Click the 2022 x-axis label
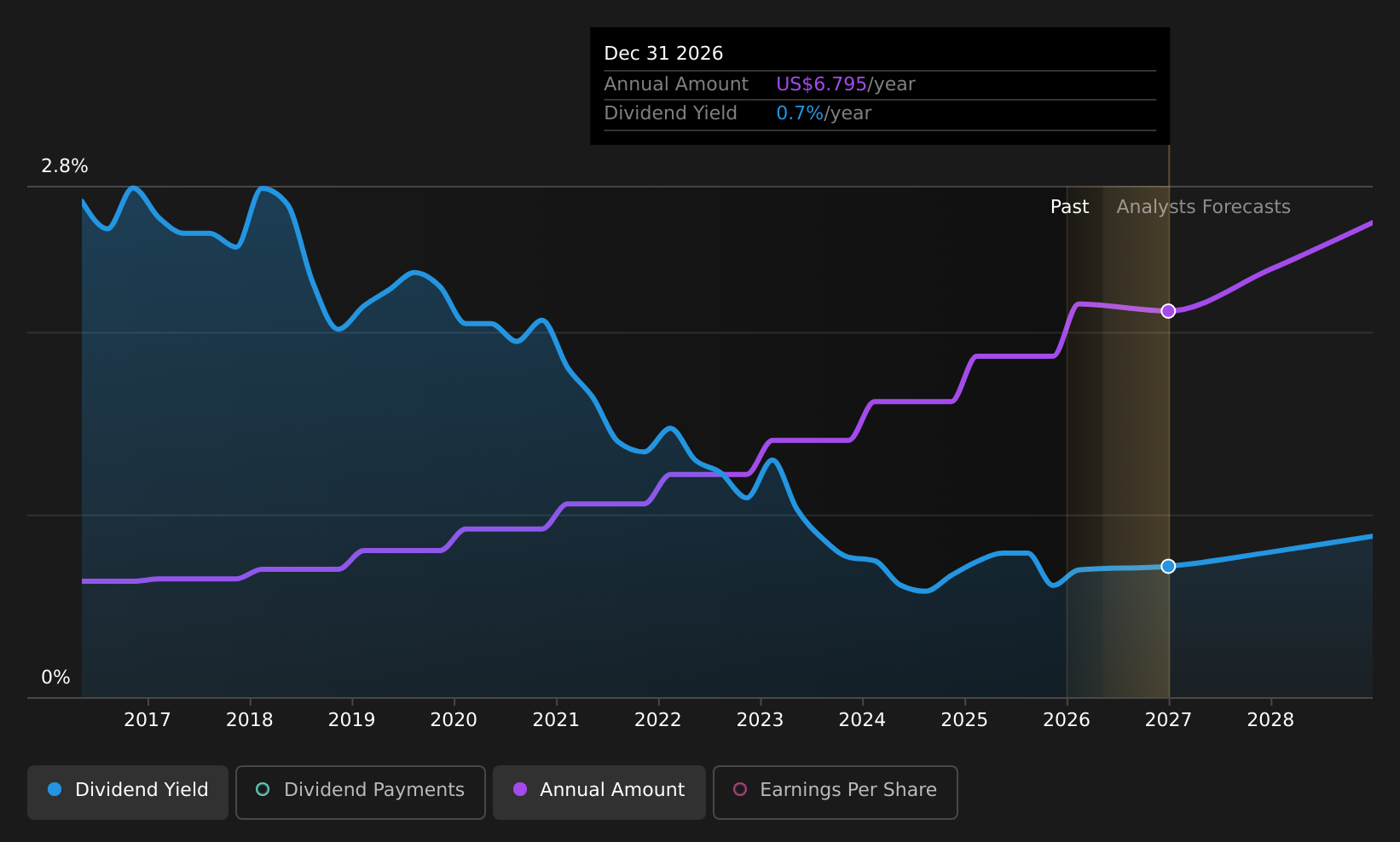1400x842 pixels. [x=658, y=720]
